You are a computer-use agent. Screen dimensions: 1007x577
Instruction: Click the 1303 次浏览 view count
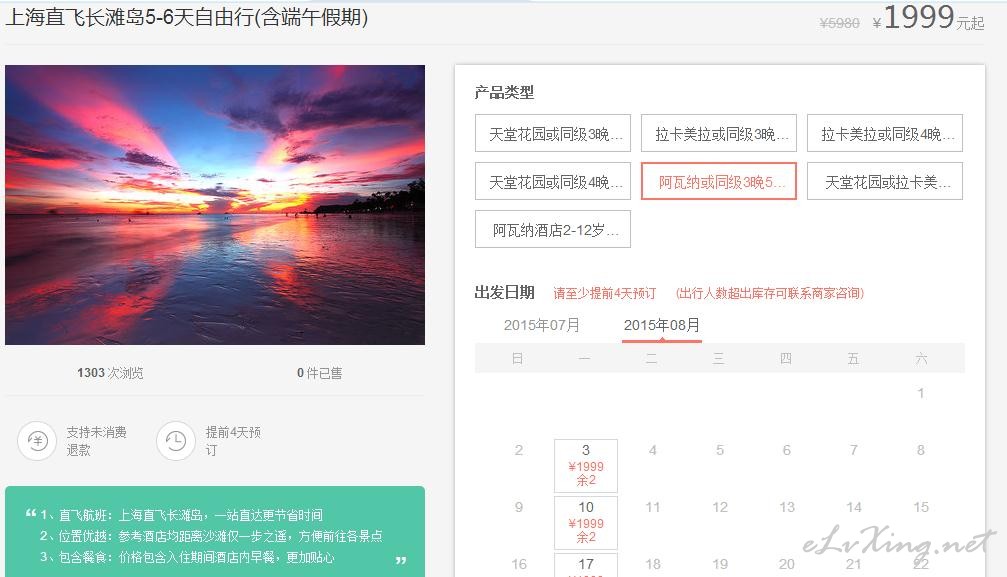click(x=110, y=373)
